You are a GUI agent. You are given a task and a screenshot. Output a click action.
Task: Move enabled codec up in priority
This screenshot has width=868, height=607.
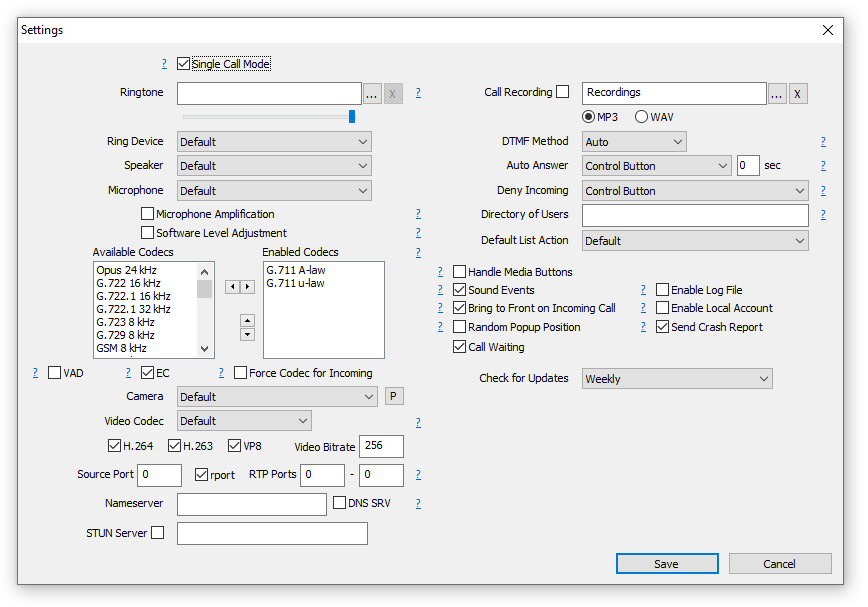pos(247,322)
